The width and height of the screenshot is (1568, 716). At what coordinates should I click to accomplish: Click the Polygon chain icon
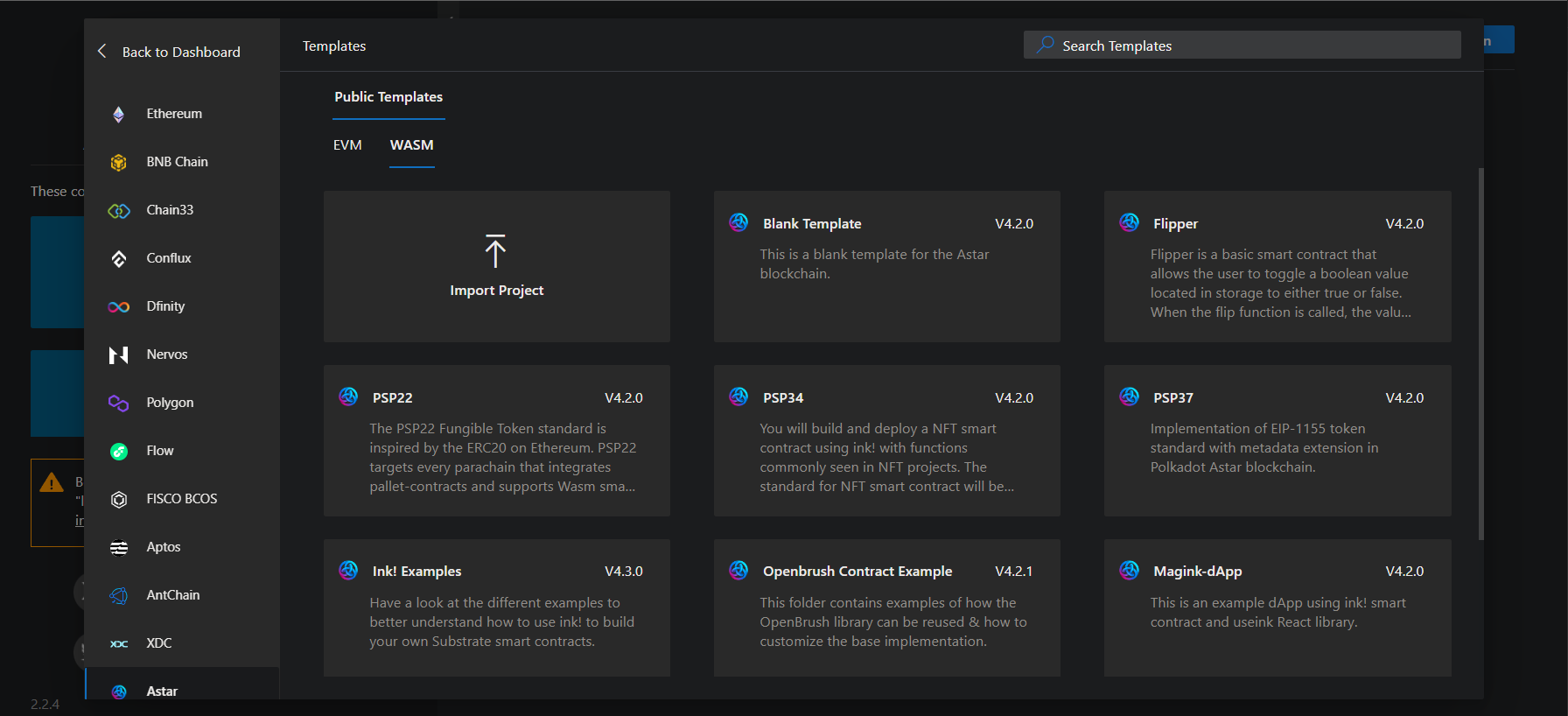click(119, 404)
